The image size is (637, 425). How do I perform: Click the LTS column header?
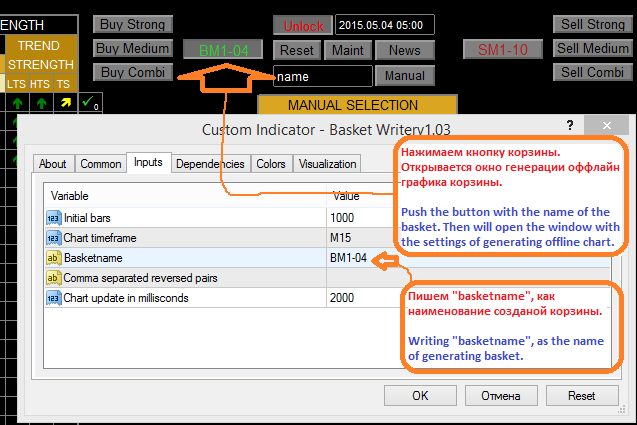pyautogui.click(x=16, y=84)
